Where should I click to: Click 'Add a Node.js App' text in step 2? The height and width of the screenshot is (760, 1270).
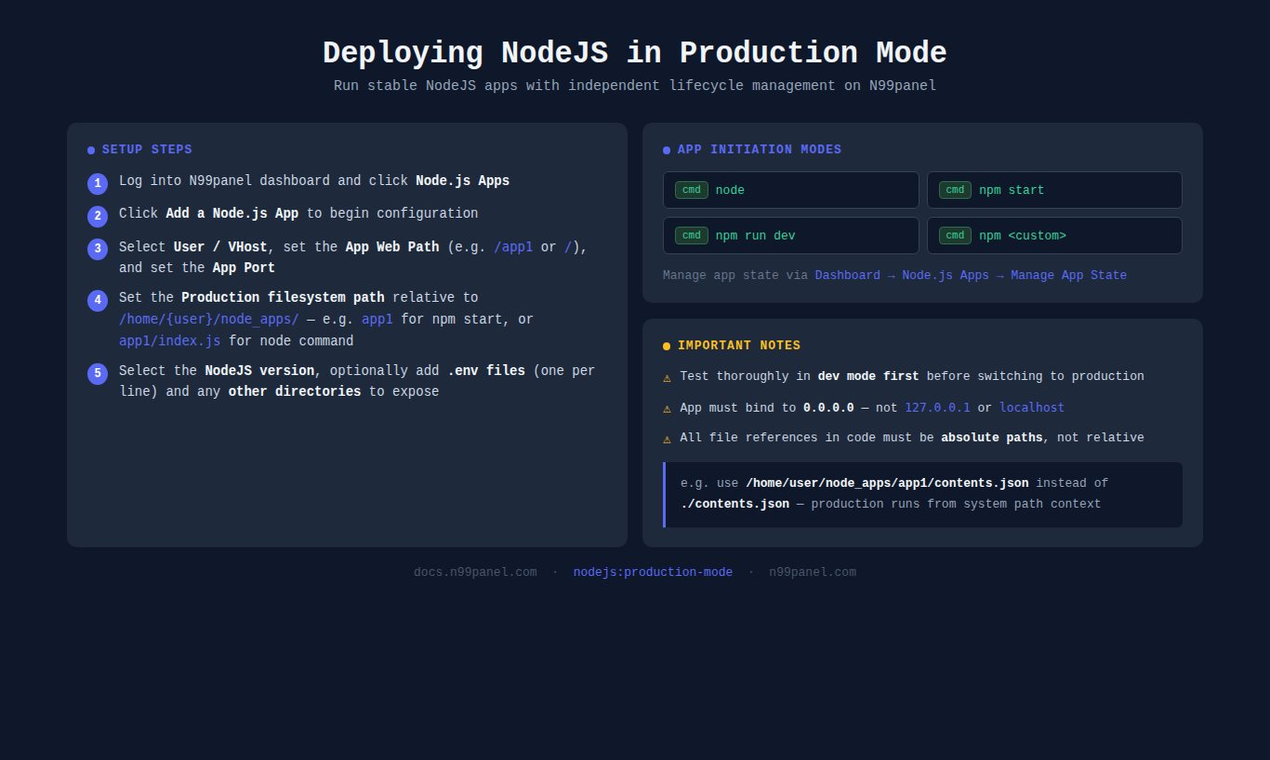(232, 213)
